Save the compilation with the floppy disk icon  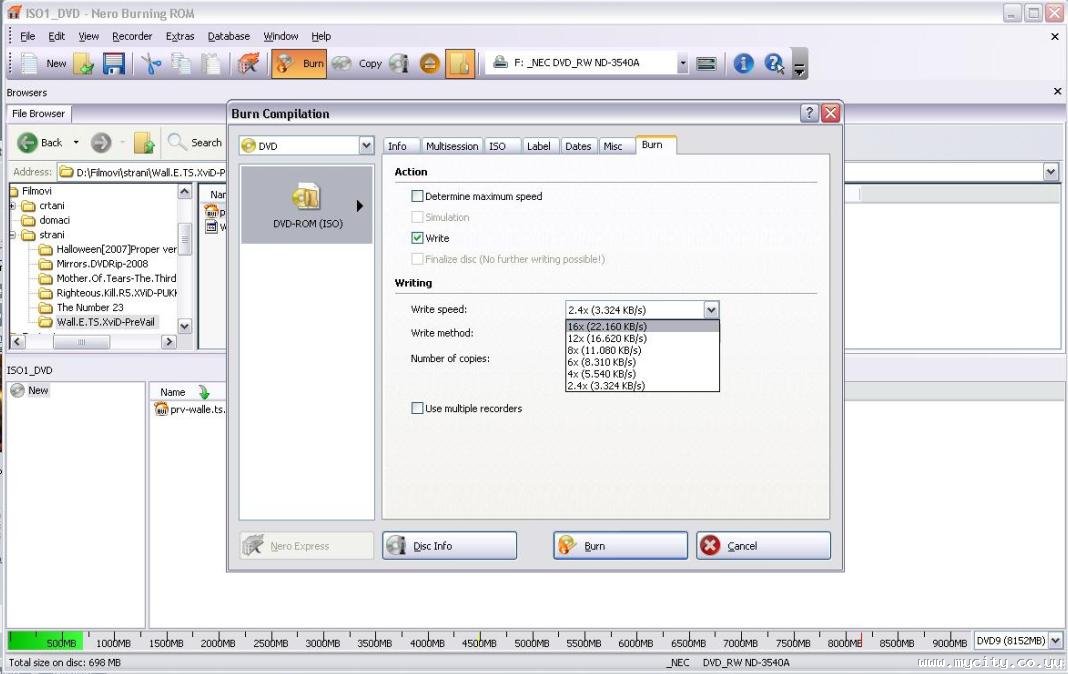pyautogui.click(x=114, y=64)
